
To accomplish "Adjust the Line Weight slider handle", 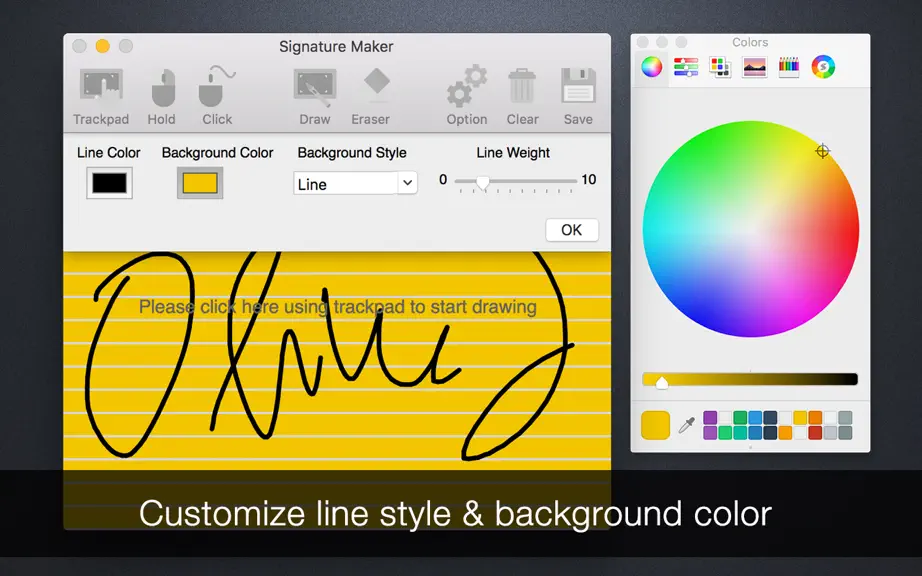I will pyautogui.click(x=483, y=183).
